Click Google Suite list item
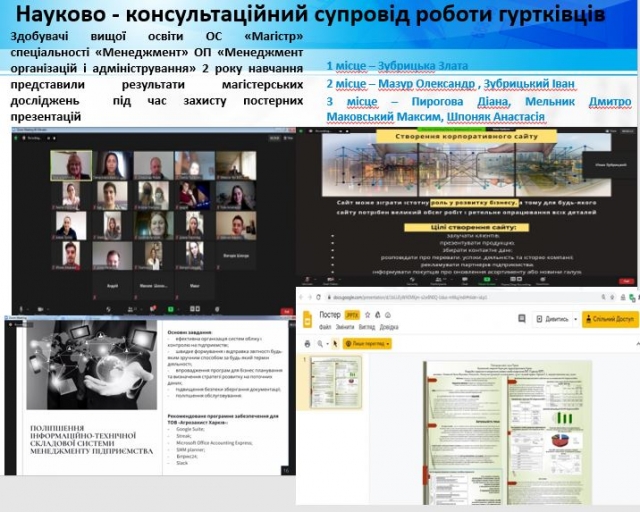The height and width of the screenshot is (512, 640). click(190, 429)
